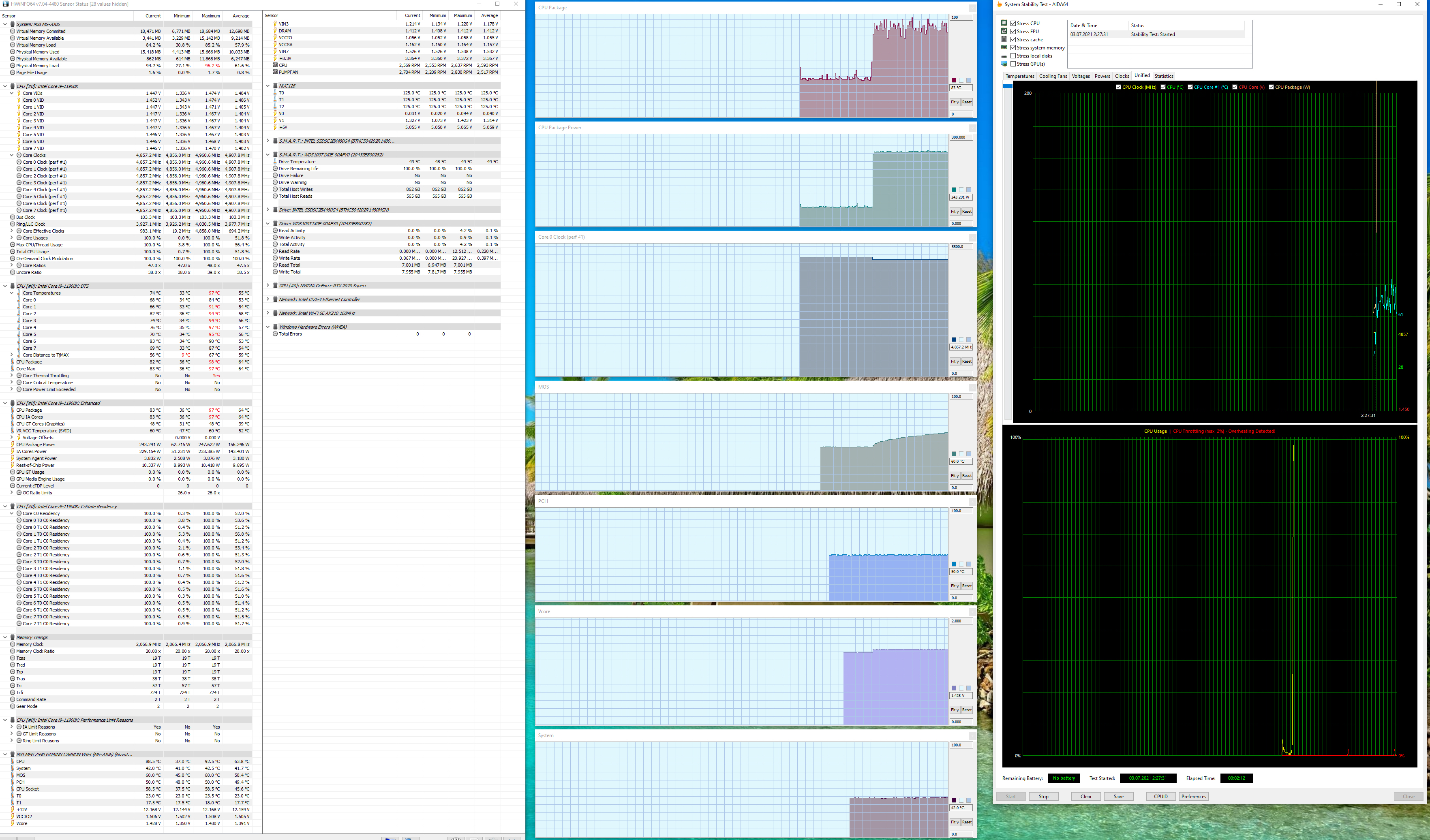The height and width of the screenshot is (840, 1430).
Task: Click the maroon CPU Package graph color swatch
Action: point(954,80)
